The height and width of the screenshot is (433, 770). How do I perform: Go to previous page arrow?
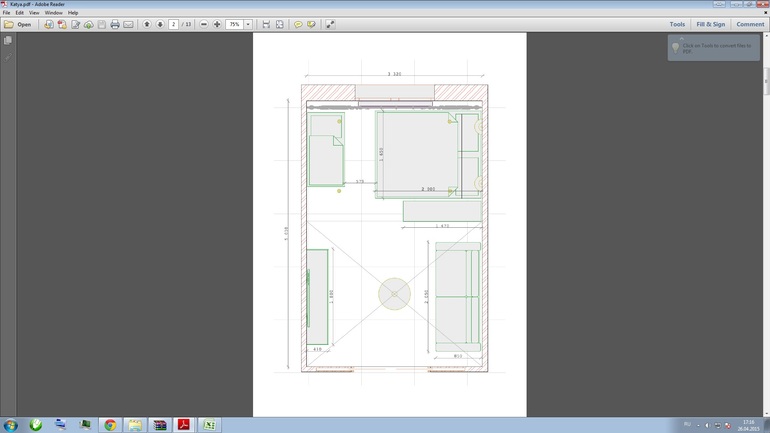(147, 24)
